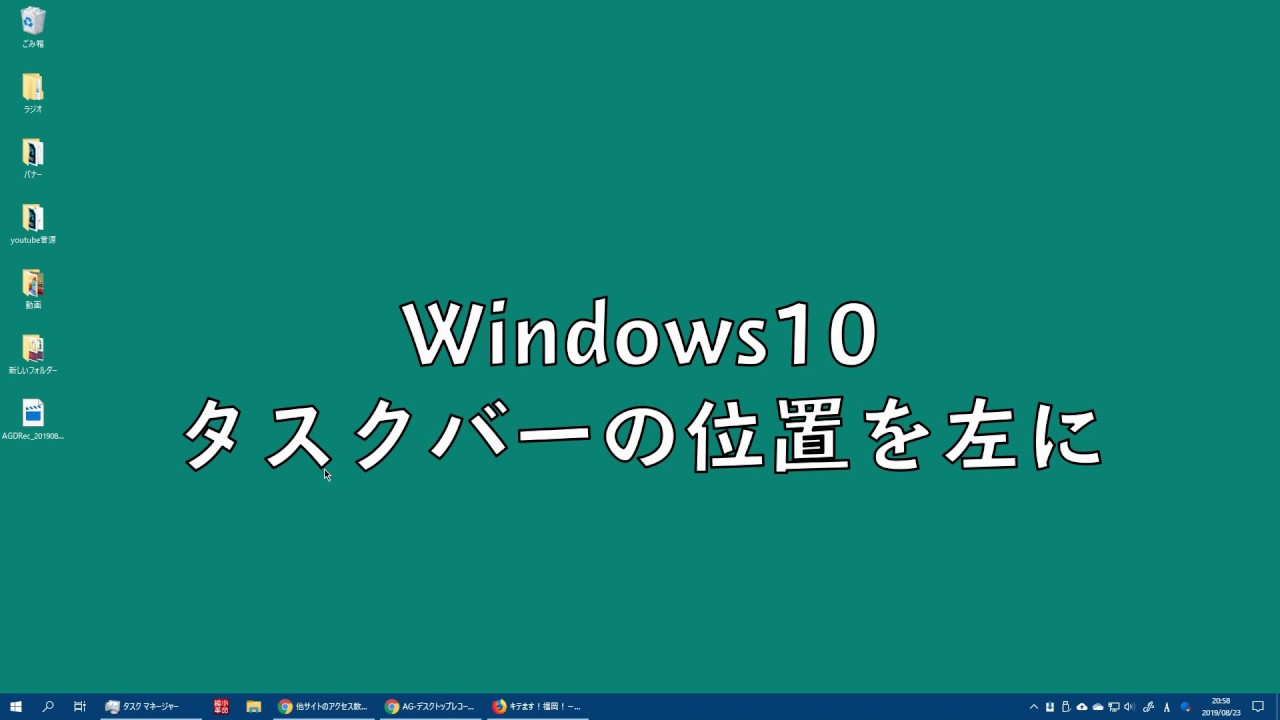The image size is (1280, 720).
Task: Open clock showing 20:58 2019/08/23
Action: tap(1221, 707)
